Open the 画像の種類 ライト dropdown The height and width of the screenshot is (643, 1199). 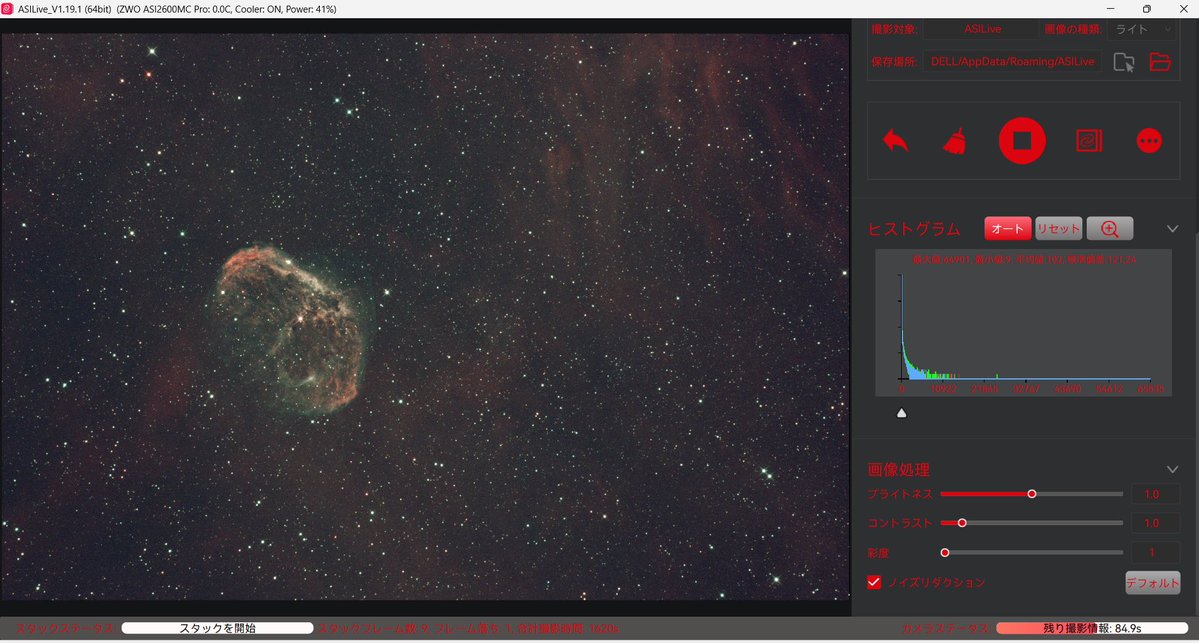[1141, 29]
